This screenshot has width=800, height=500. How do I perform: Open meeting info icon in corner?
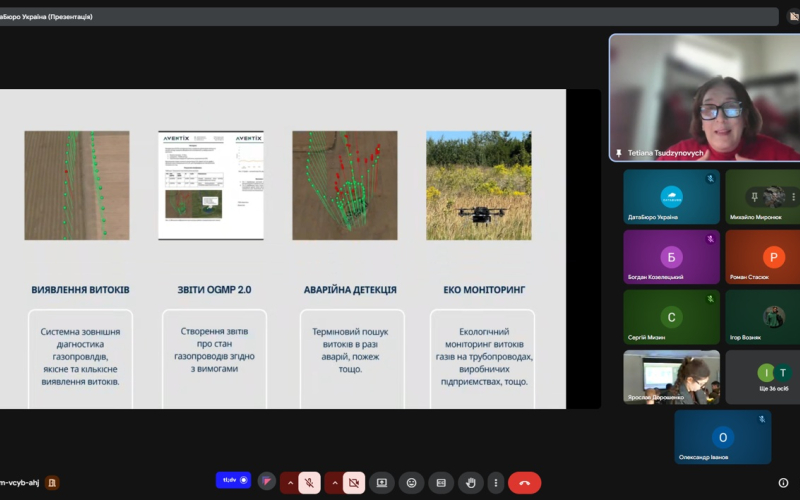coord(783,483)
